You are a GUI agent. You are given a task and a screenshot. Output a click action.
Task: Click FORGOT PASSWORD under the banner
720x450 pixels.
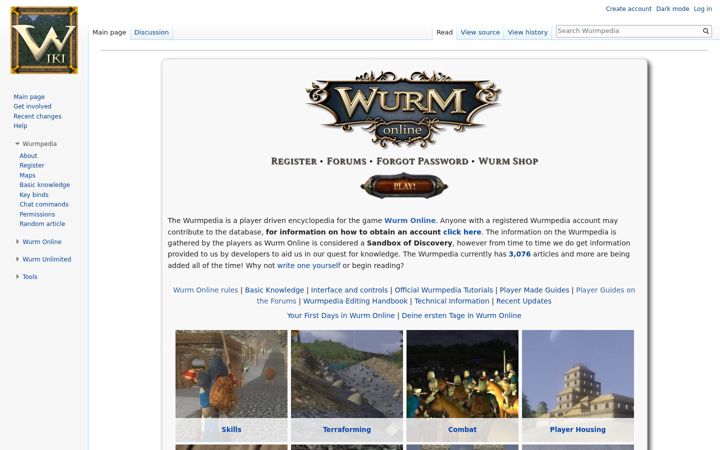coord(422,162)
